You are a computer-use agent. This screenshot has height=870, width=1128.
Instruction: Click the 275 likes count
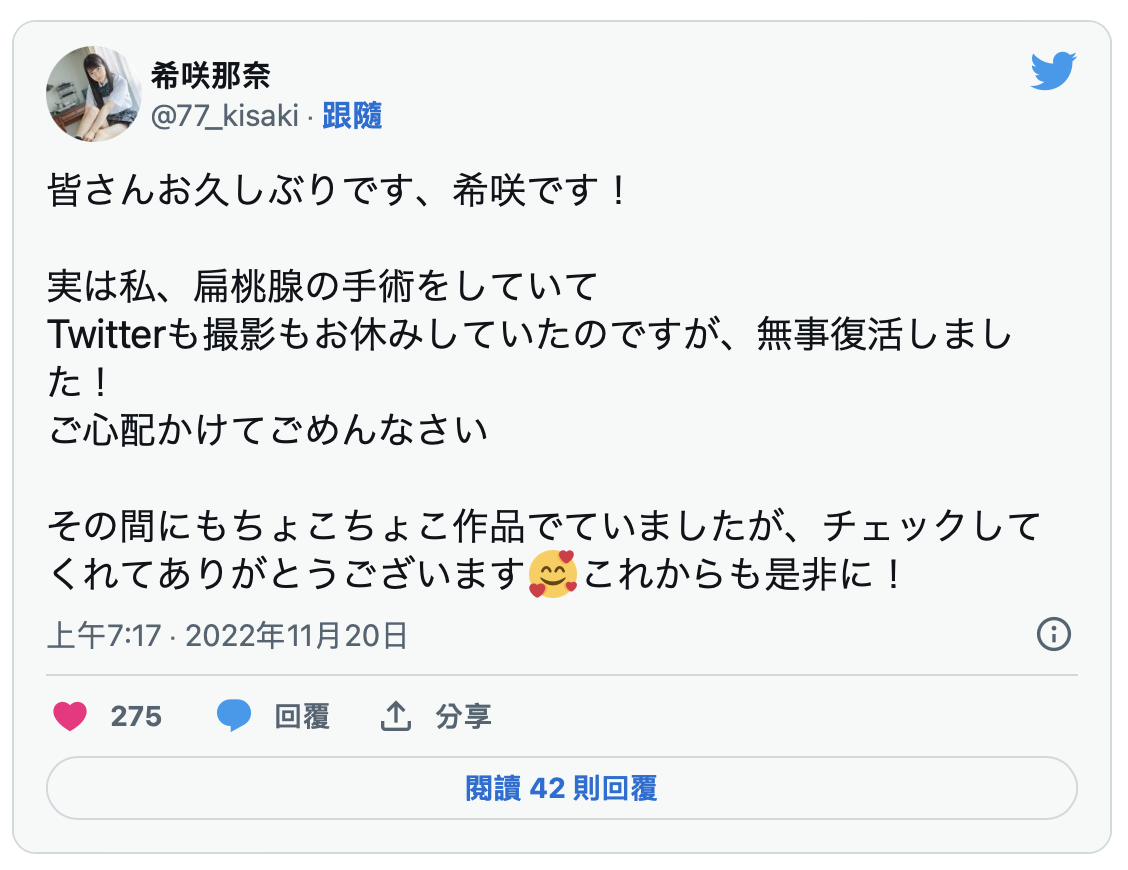(136, 716)
